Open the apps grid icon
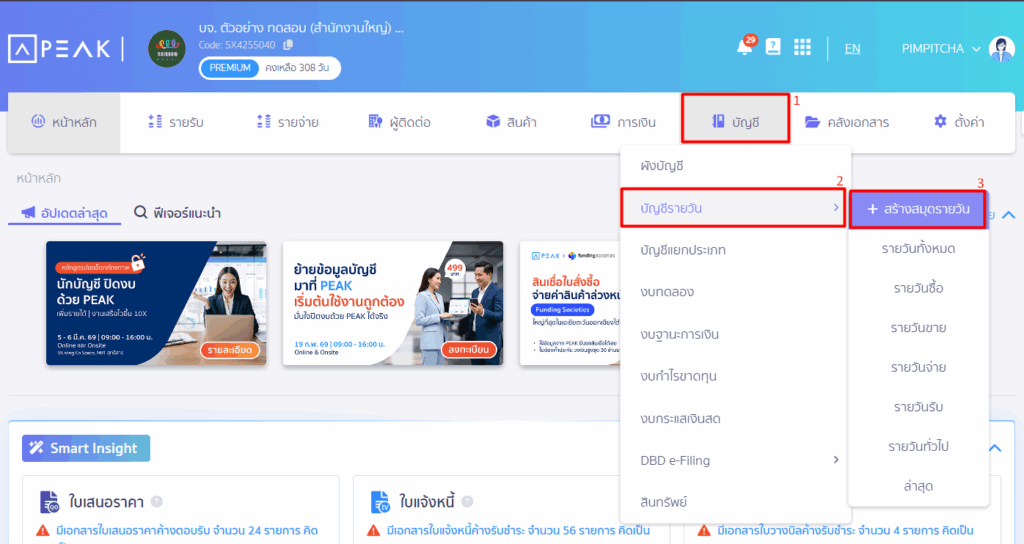The width and height of the screenshot is (1024, 544). [x=802, y=47]
